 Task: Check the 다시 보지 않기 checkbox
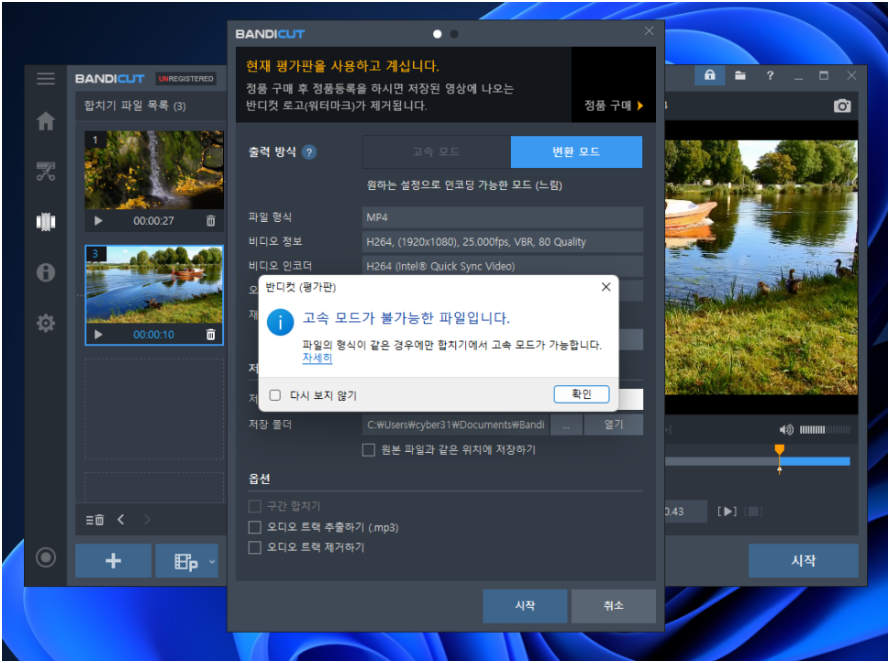275,395
